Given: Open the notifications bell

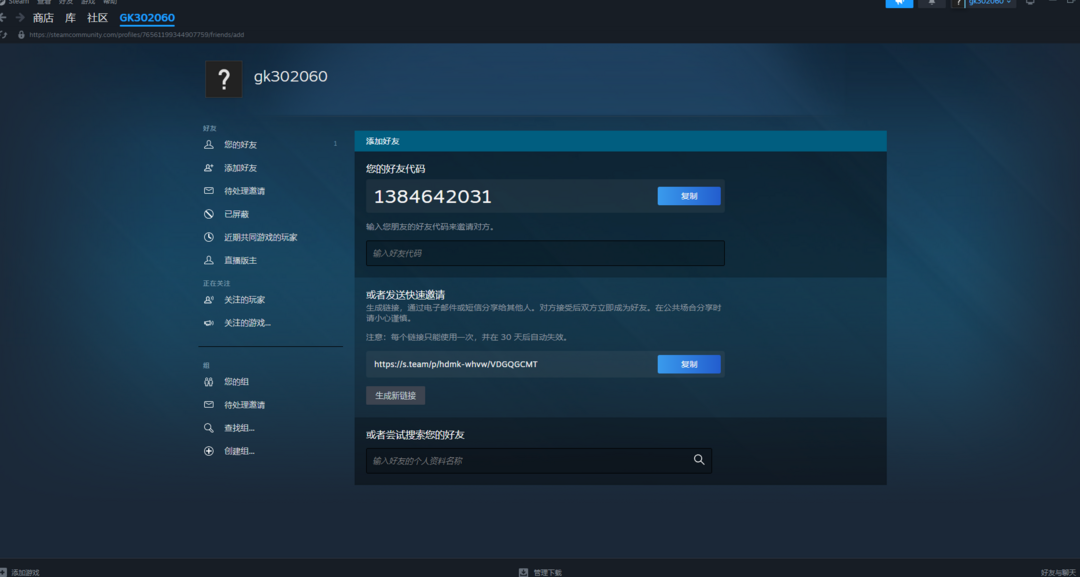Looking at the screenshot, I should (931, 3).
